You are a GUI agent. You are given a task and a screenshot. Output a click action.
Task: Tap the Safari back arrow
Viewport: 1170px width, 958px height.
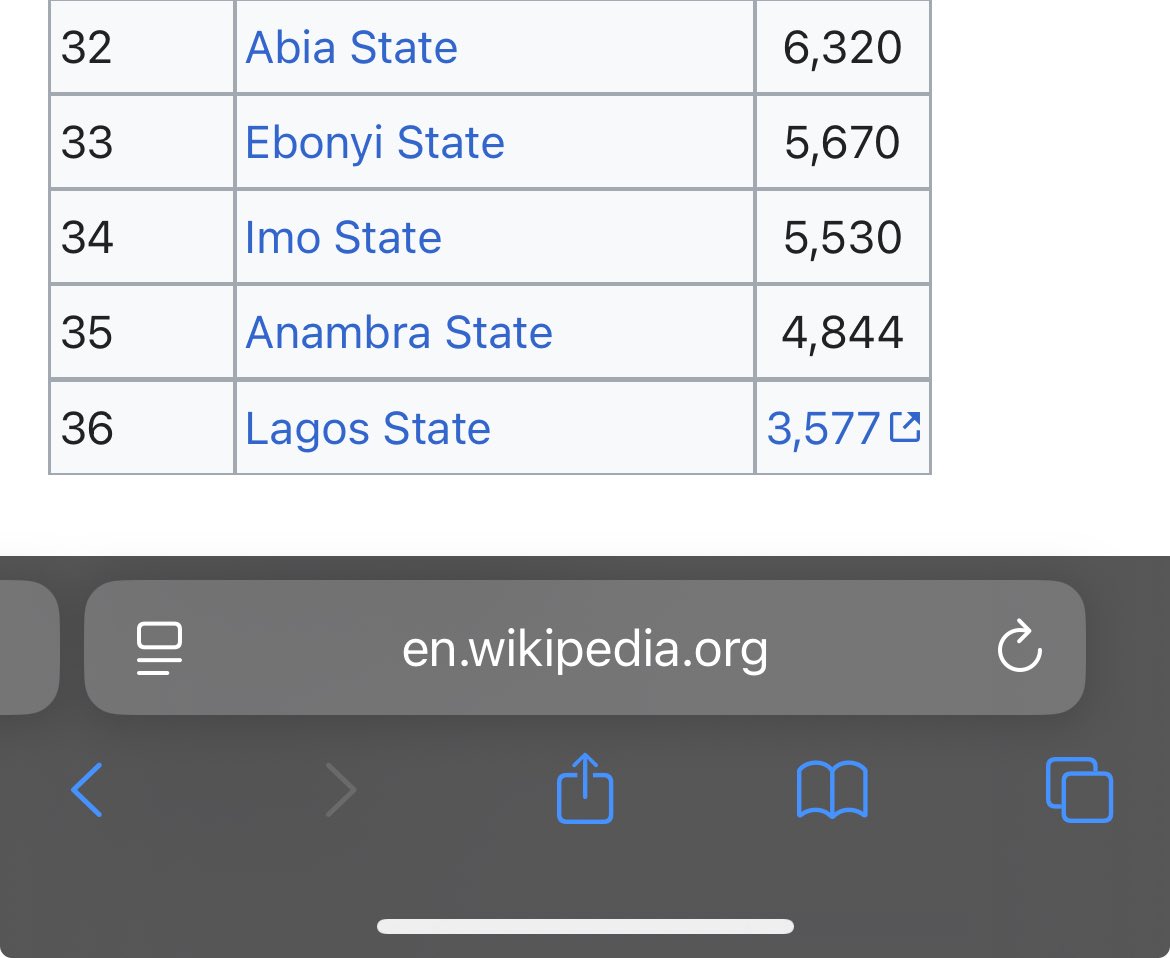(87, 789)
